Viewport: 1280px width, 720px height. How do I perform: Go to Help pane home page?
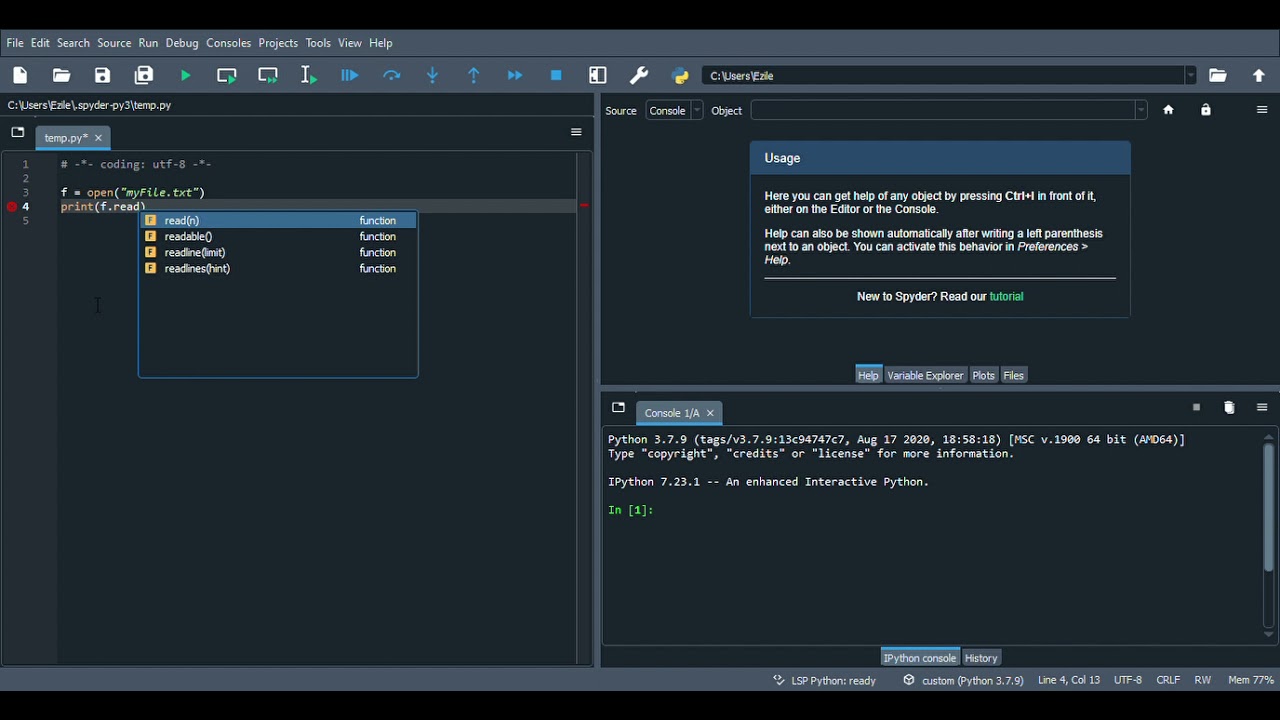pyautogui.click(x=1168, y=110)
